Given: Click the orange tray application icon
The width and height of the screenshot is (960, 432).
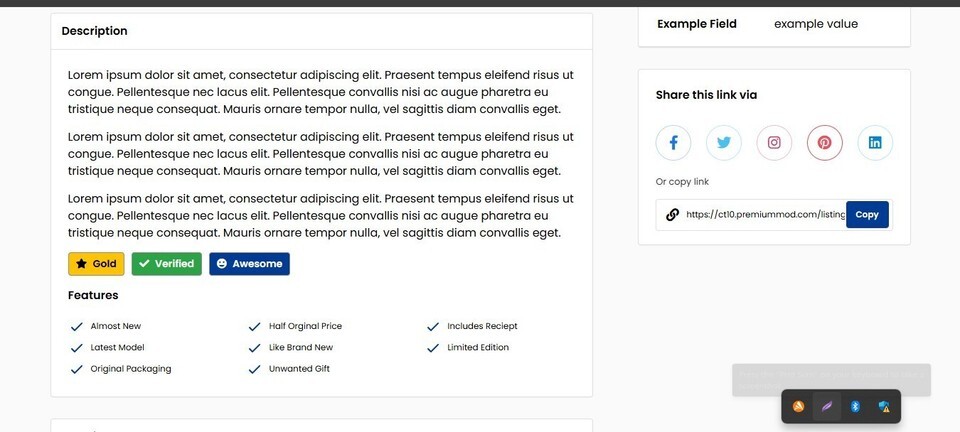Looking at the screenshot, I should 798,406.
